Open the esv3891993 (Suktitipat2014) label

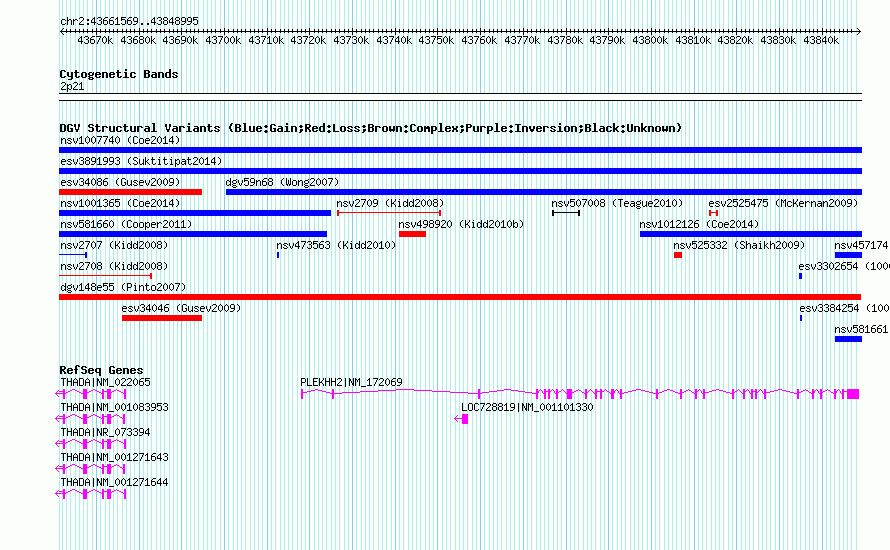pos(141,161)
